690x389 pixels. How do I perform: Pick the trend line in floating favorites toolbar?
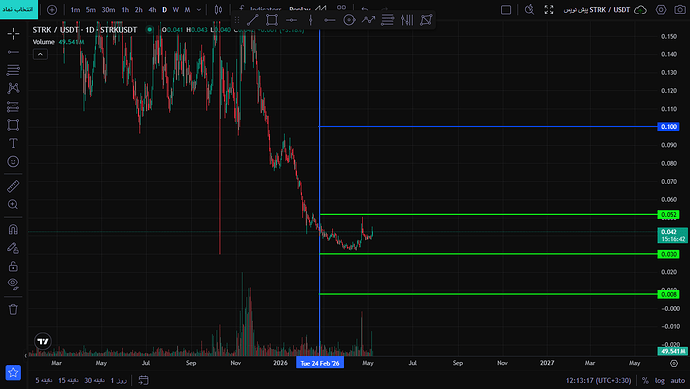pos(253,20)
